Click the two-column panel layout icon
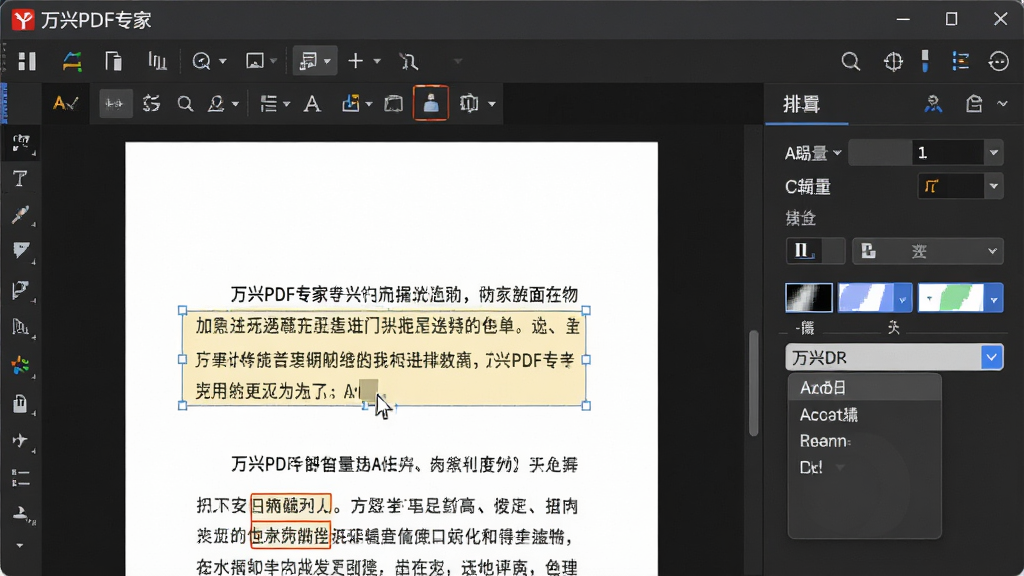This screenshot has height=576, width=1024. (27, 61)
